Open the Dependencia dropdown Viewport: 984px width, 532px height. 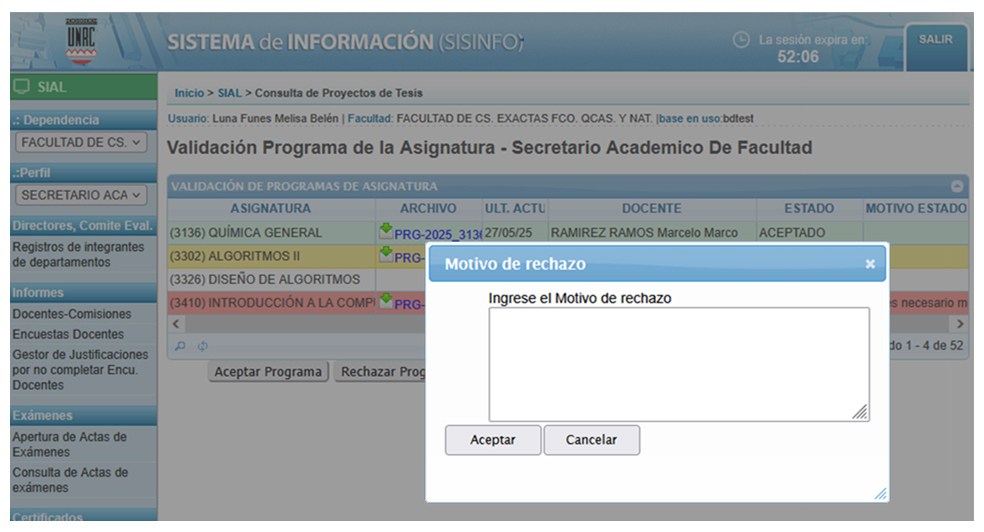pos(82,143)
